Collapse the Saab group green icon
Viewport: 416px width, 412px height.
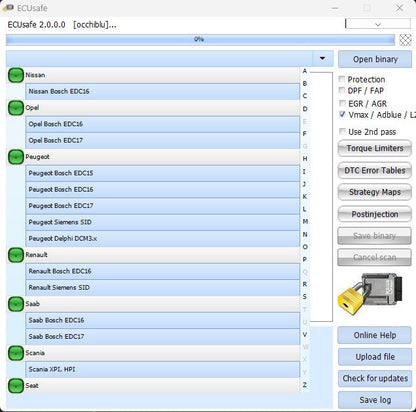point(15,304)
